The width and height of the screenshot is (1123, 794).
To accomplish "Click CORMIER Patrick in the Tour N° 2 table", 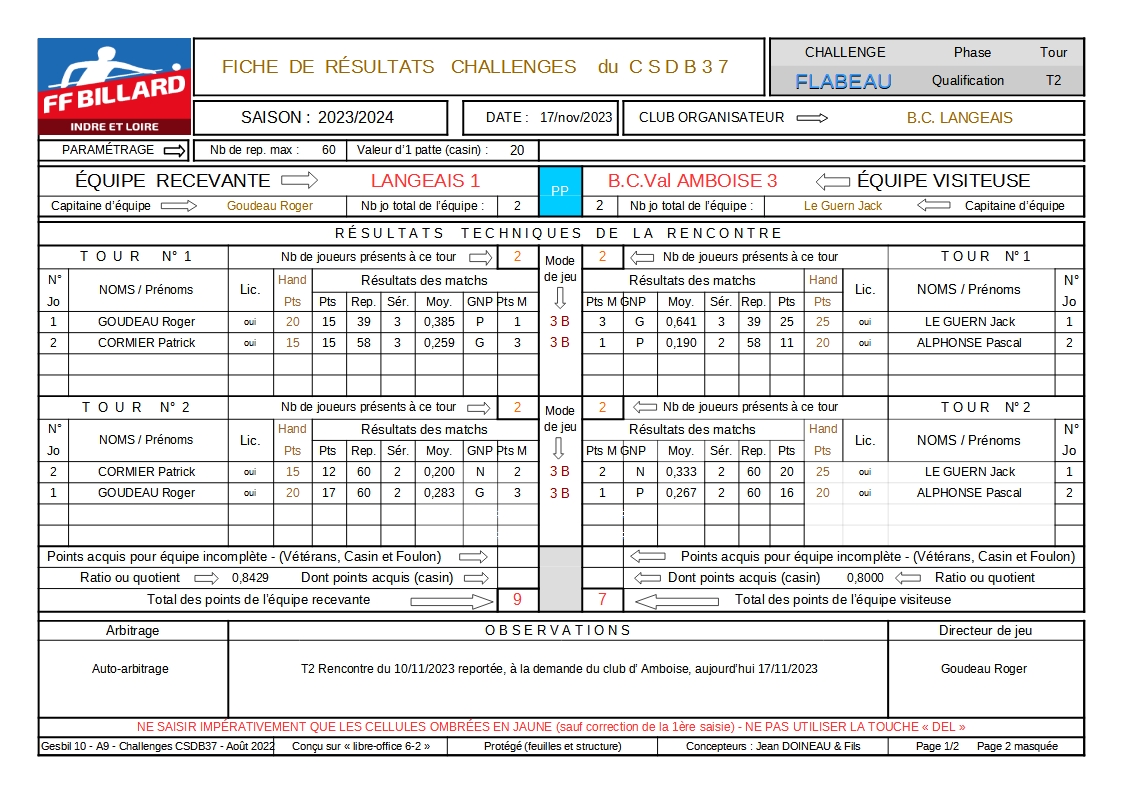I will point(147,472).
